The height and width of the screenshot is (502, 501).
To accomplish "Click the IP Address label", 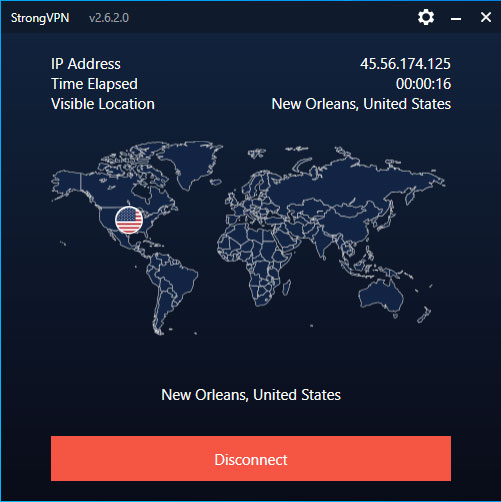I will pos(86,64).
